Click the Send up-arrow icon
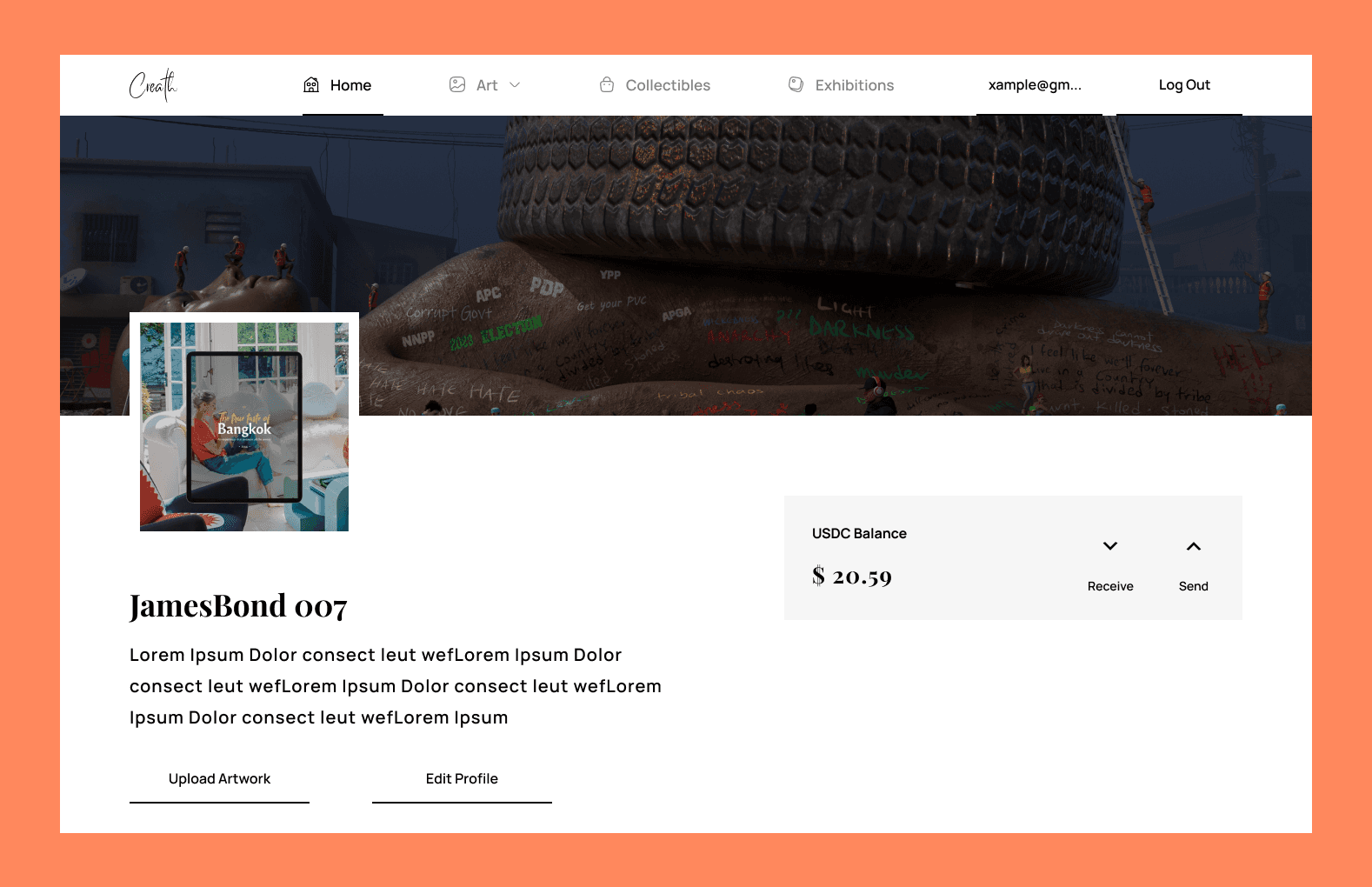The width and height of the screenshot is (1372, 887). pos(1194,546)
